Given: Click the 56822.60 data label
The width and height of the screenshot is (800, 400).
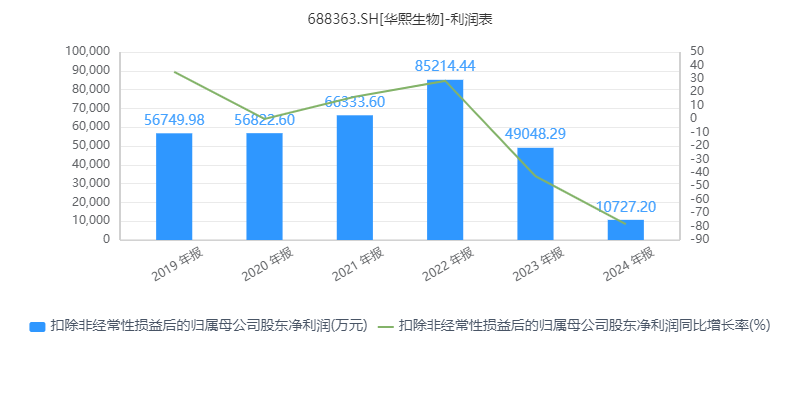Looking at the screenshot, I should [x=264, y=120].
